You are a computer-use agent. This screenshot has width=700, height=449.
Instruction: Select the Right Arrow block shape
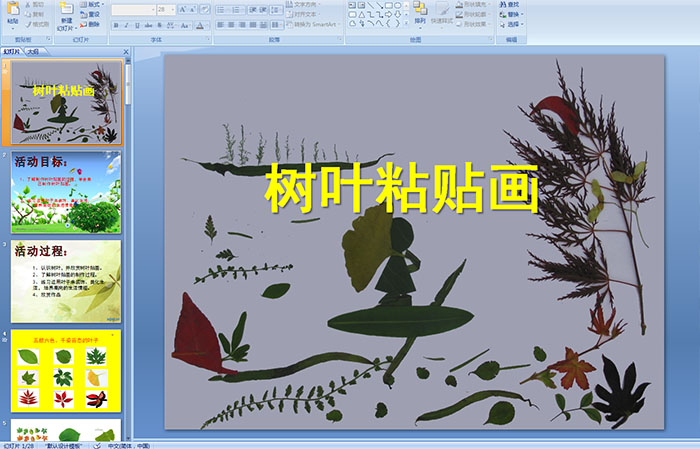[388, 15]
